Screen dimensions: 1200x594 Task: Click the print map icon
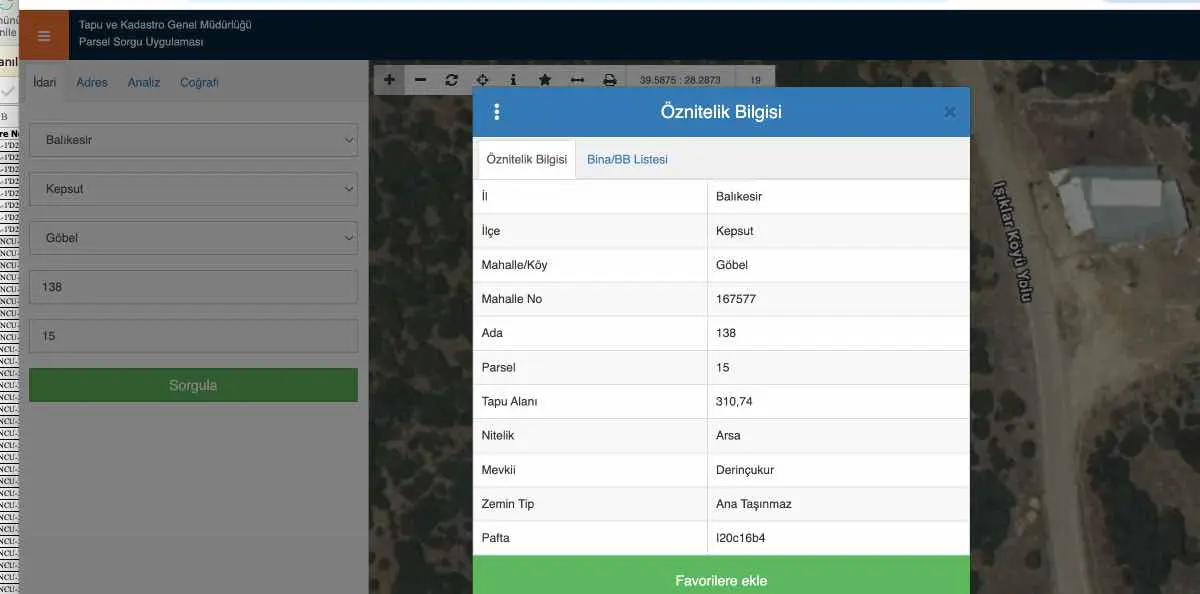[x=609, y=80]
